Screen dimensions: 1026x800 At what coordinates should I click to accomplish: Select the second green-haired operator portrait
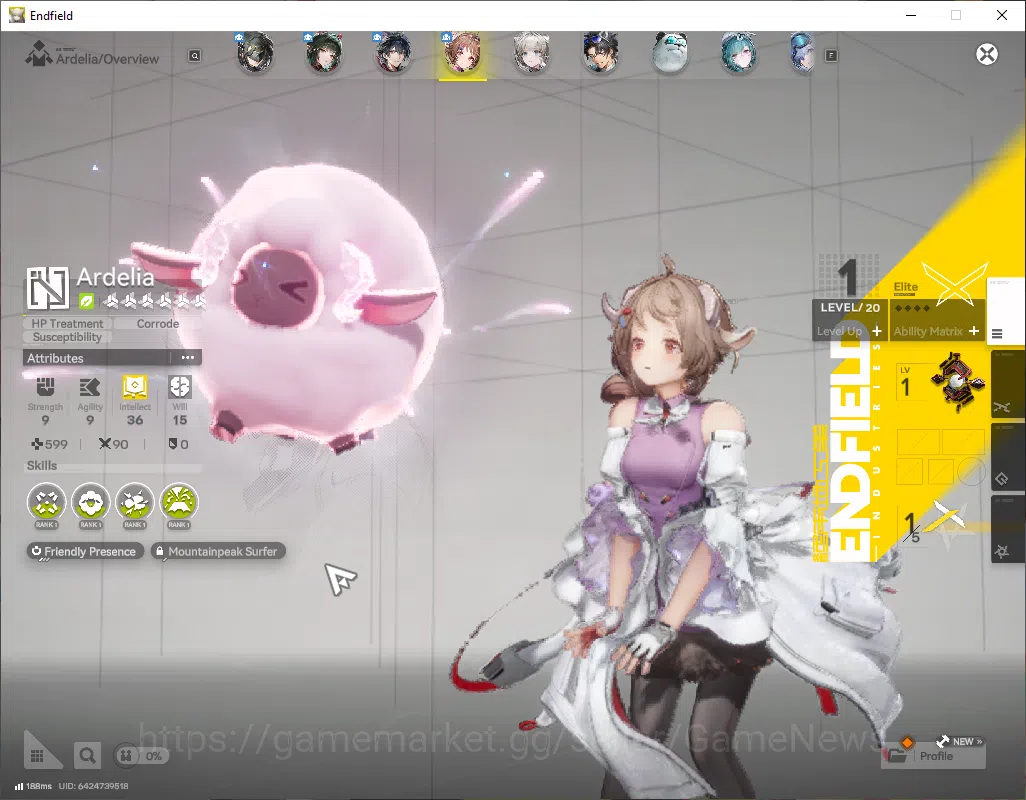click(x=325, y=53)
